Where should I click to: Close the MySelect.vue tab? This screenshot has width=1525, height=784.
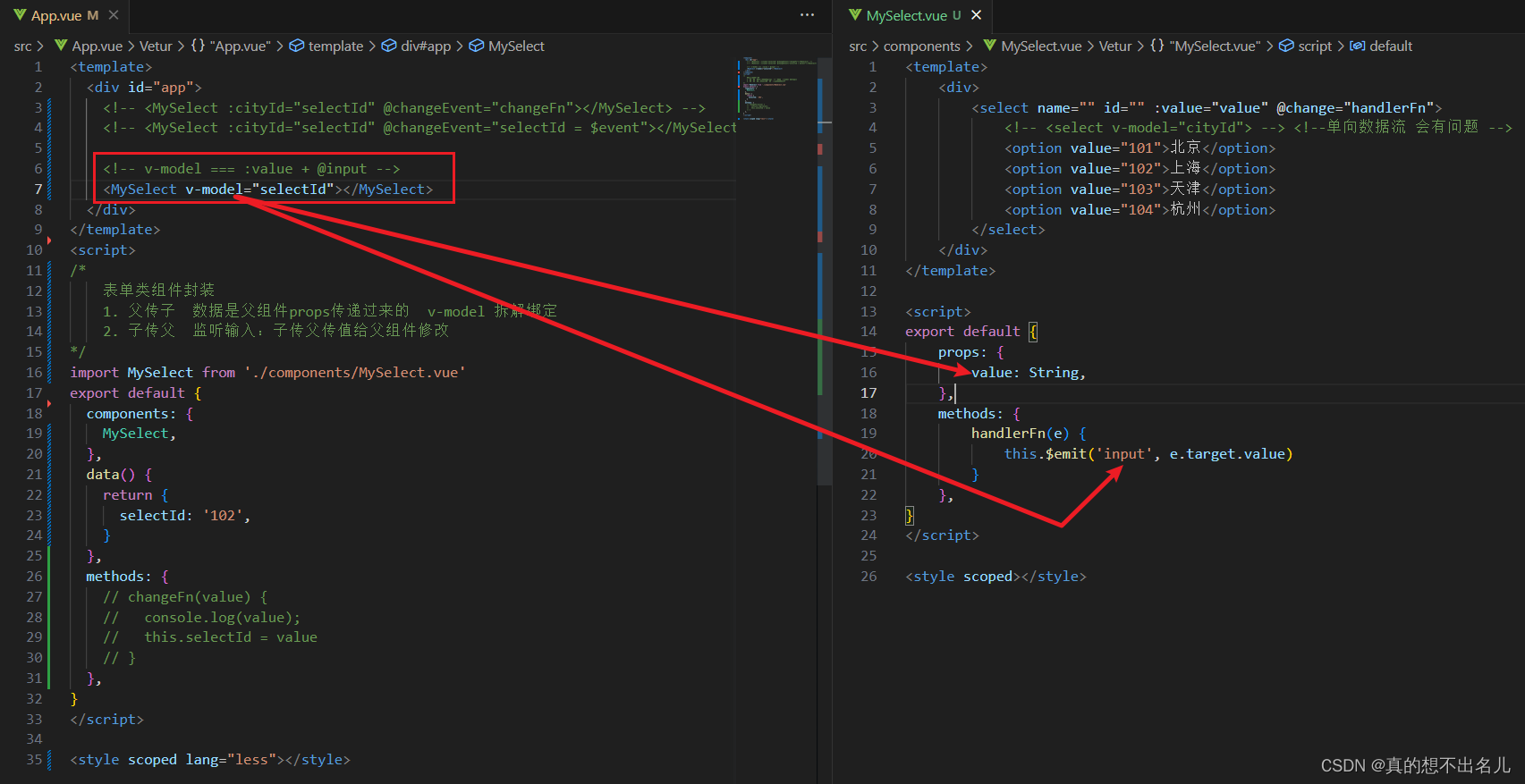click(x=977, y=15)
